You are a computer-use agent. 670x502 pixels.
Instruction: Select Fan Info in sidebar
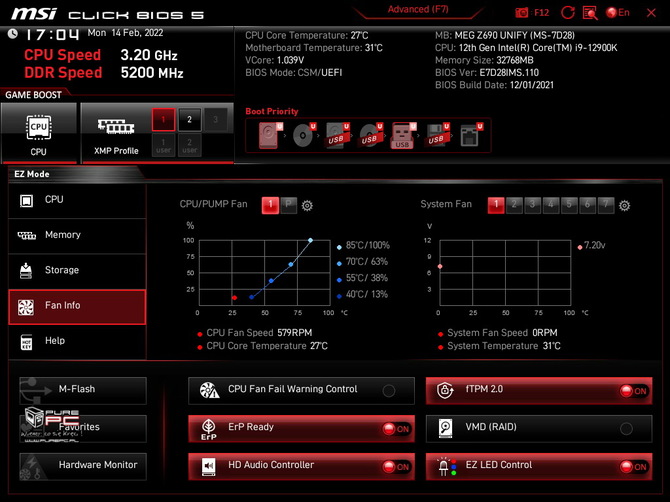[x=77, y=306]
